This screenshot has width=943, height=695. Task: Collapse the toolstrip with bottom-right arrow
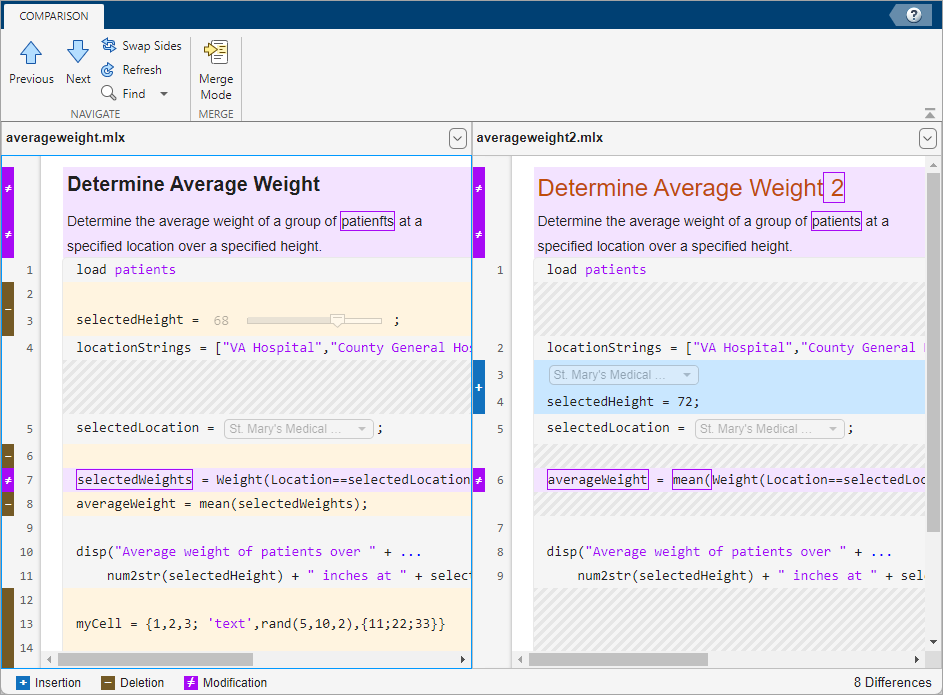click(x=930, y=114)
